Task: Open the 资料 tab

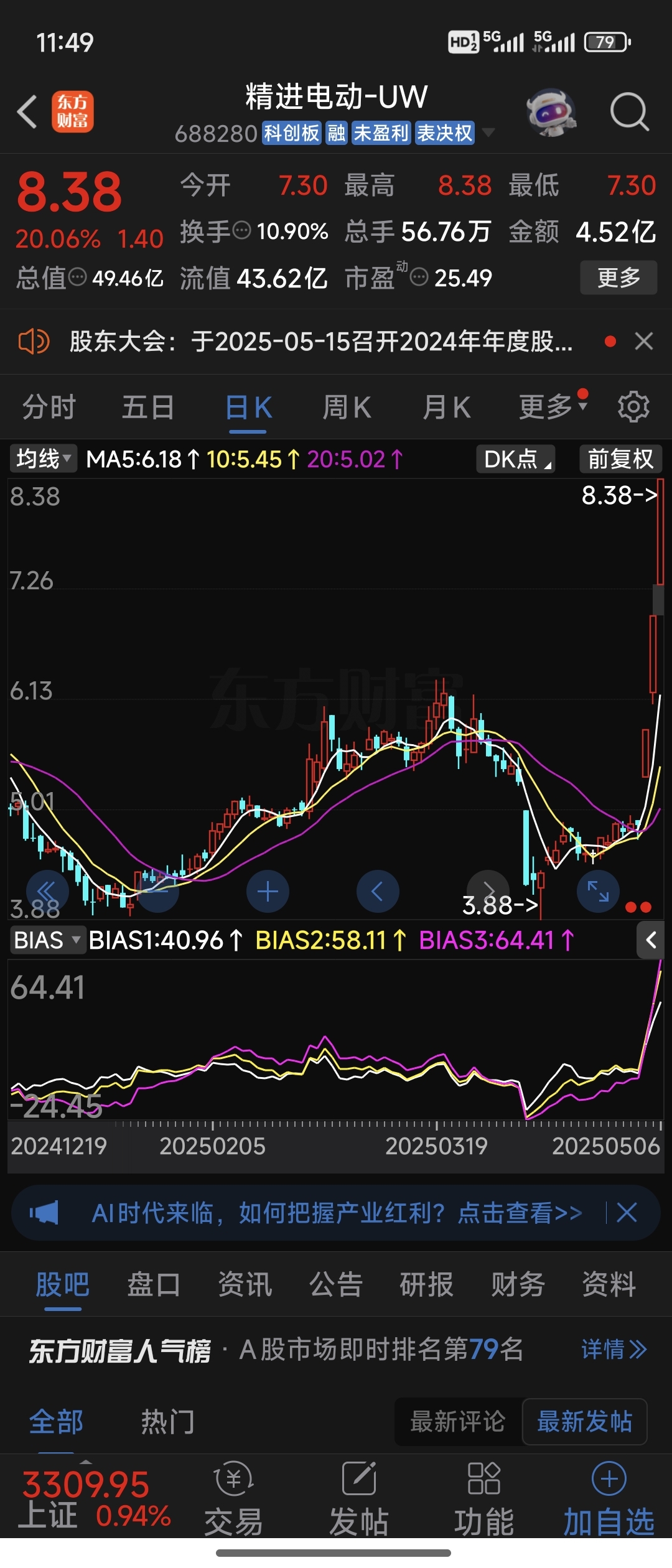Action: tap(609, 1284)
